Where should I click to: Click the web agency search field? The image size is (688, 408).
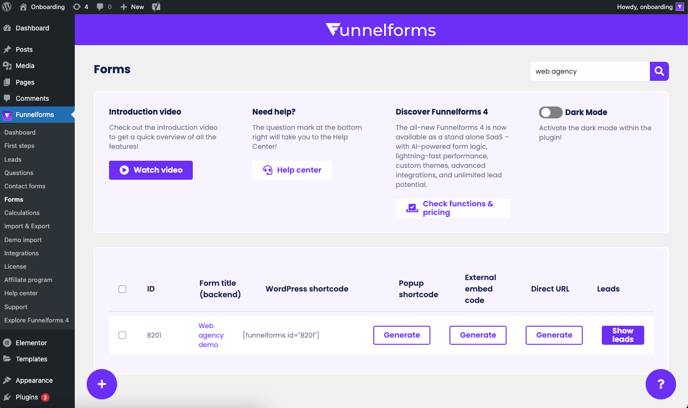[590, 71]
